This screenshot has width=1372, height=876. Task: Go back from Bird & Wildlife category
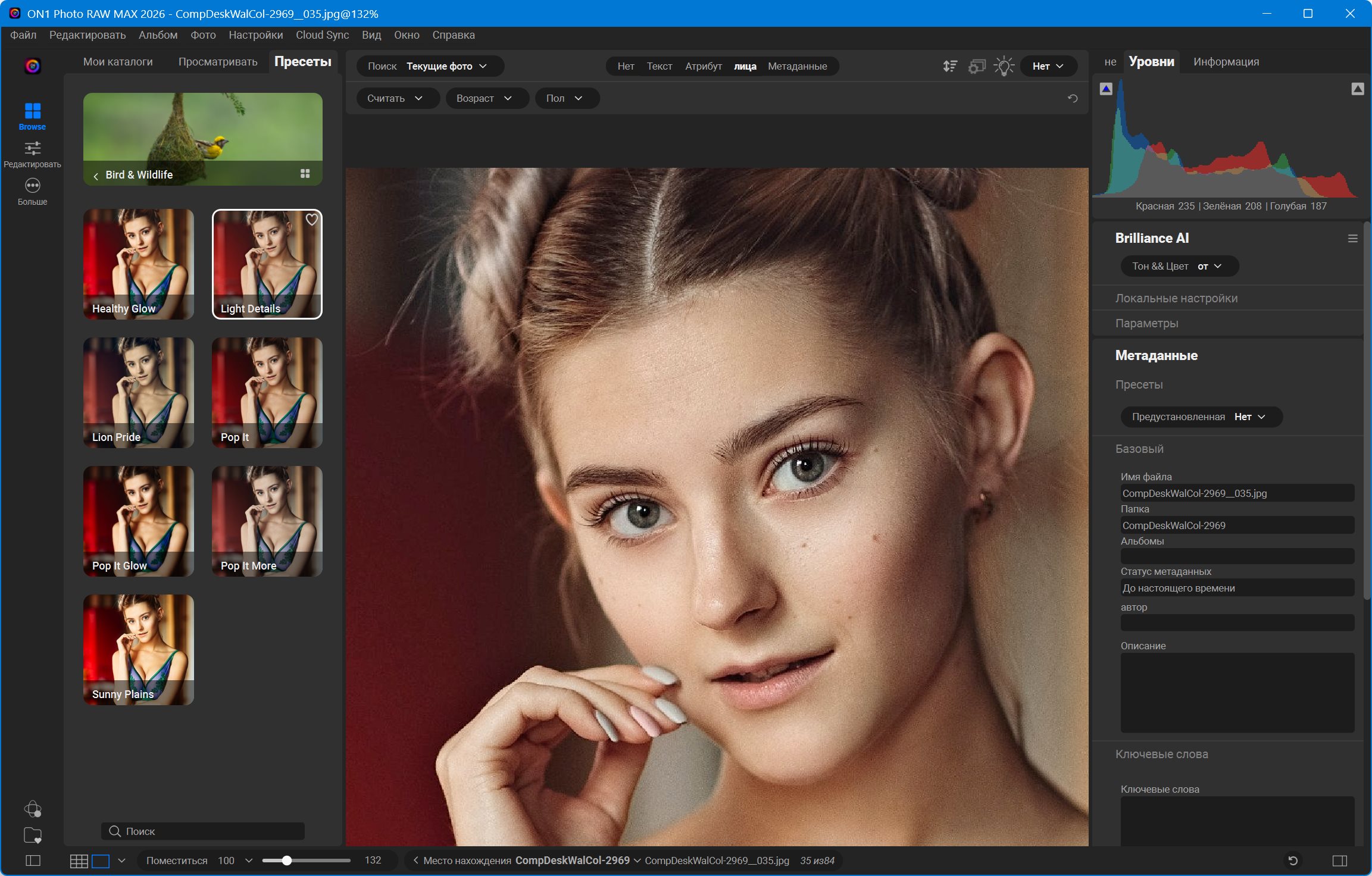coord(96,176)
